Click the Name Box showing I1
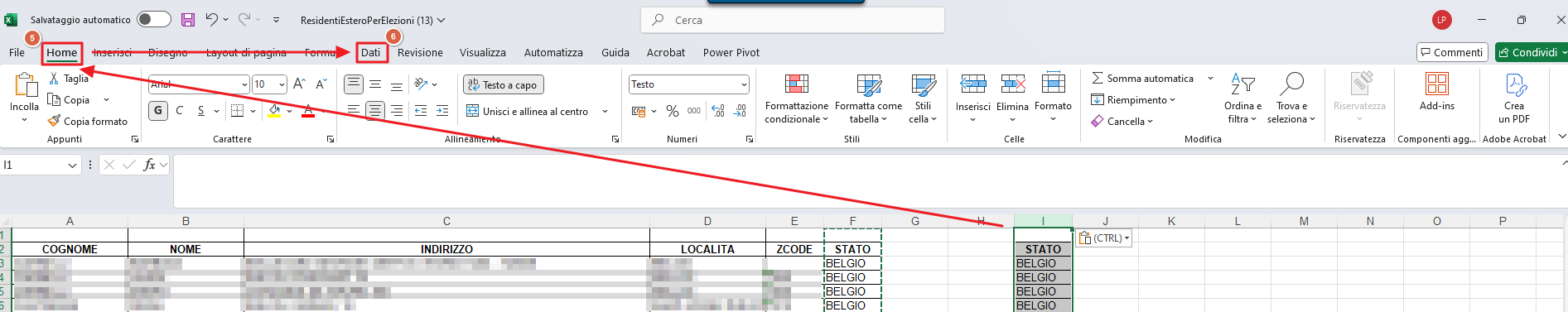 [x=32, y=165]
